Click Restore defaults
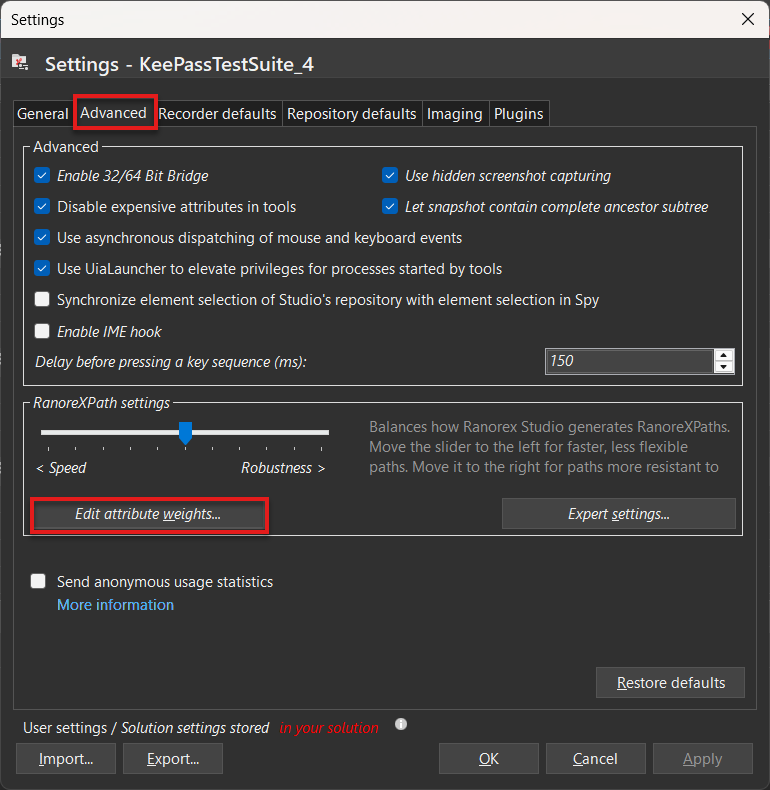The image size is (770, 790). tap(670, 683)
